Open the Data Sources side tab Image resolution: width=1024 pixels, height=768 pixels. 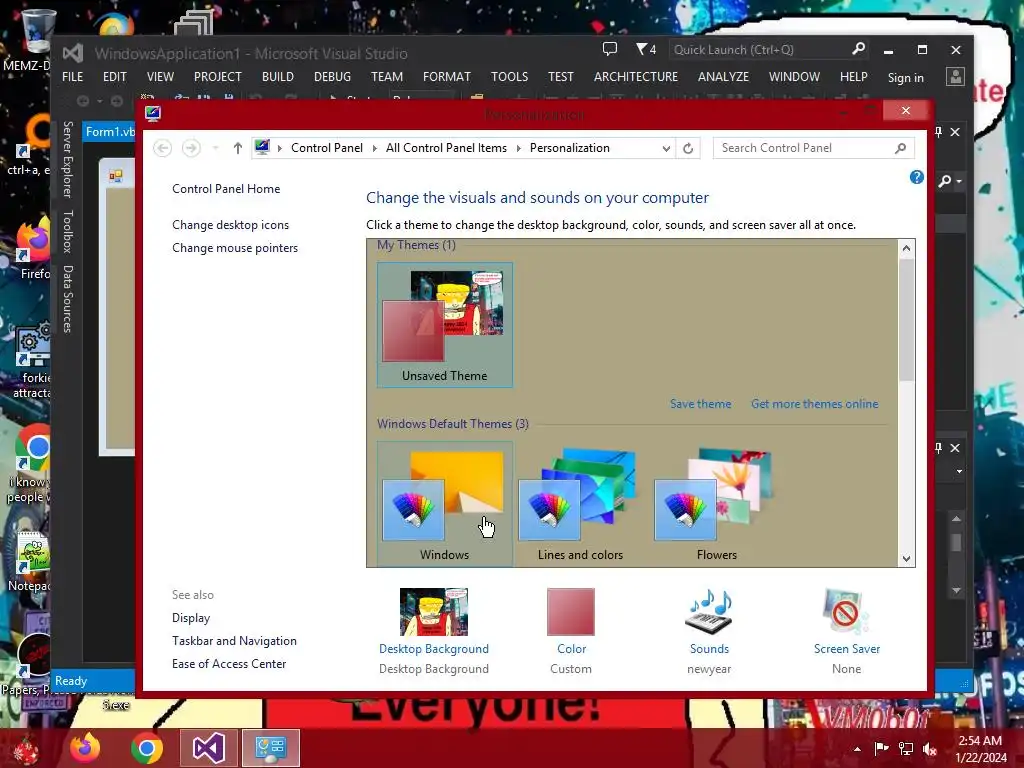[x=67, y=299]
